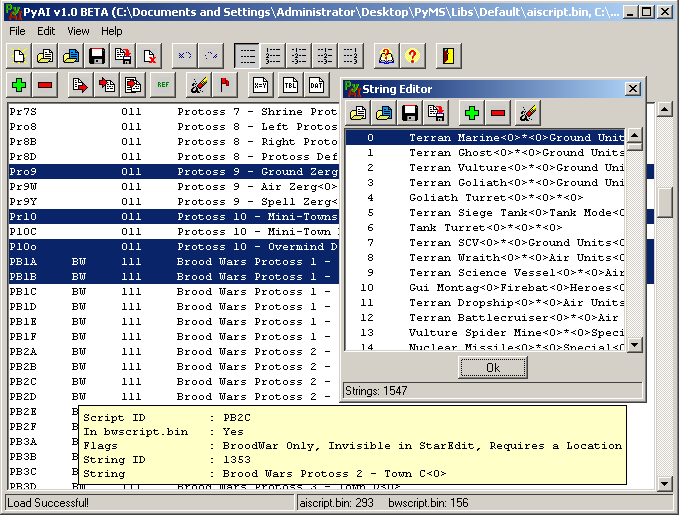The width and height of the screenshot is (679, 515).
Task: Select the PB3A script row
Action: pyautogui.click(x=42, y=442)
